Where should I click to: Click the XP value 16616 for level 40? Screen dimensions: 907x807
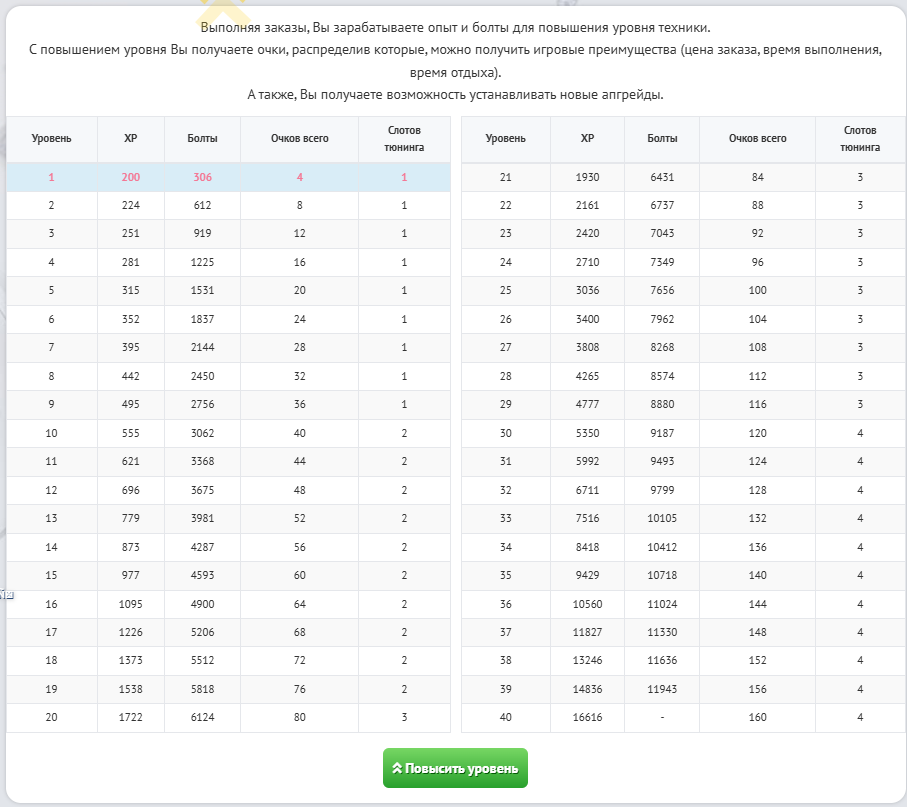point(587,717)
